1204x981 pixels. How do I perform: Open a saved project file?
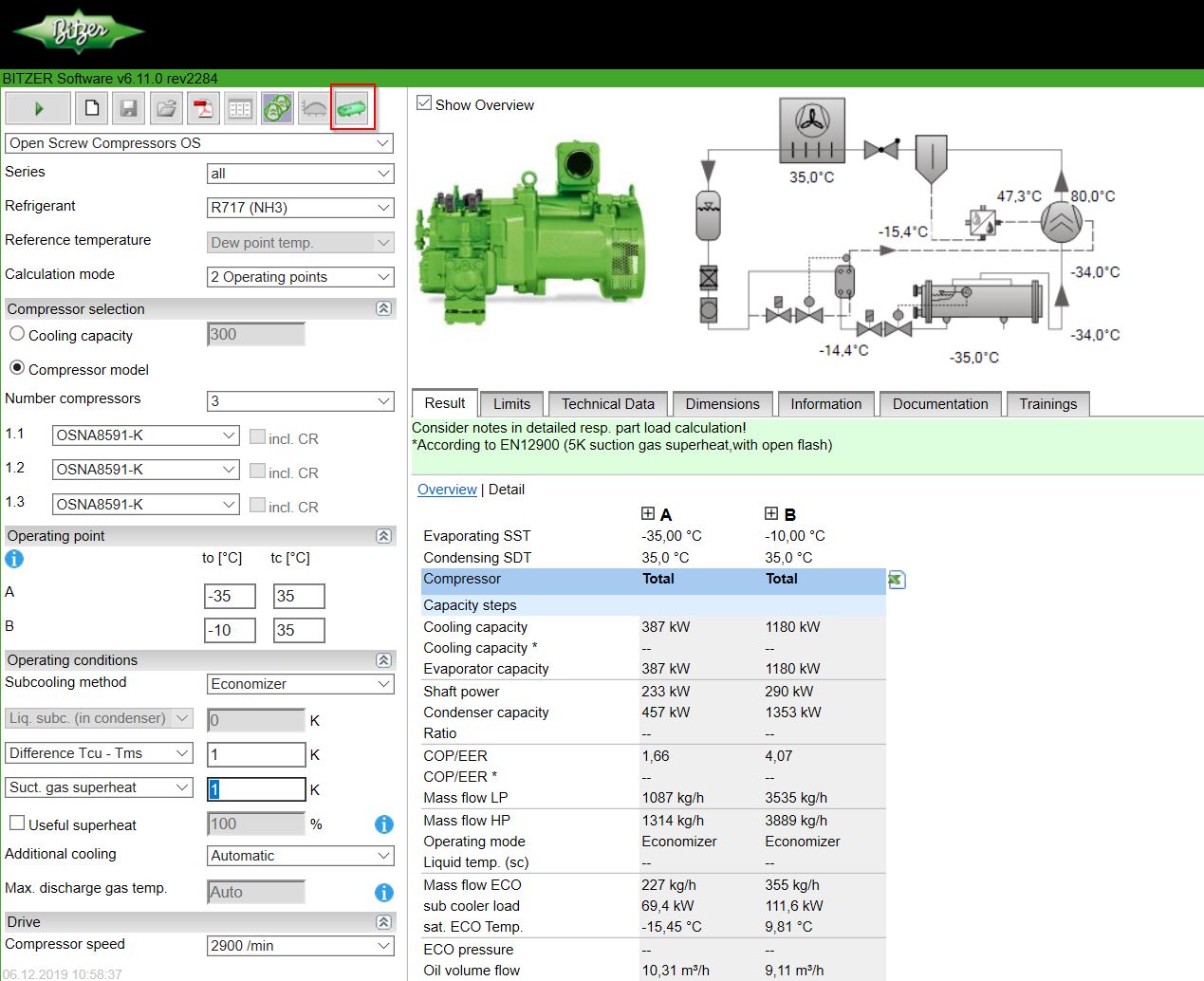164,107
